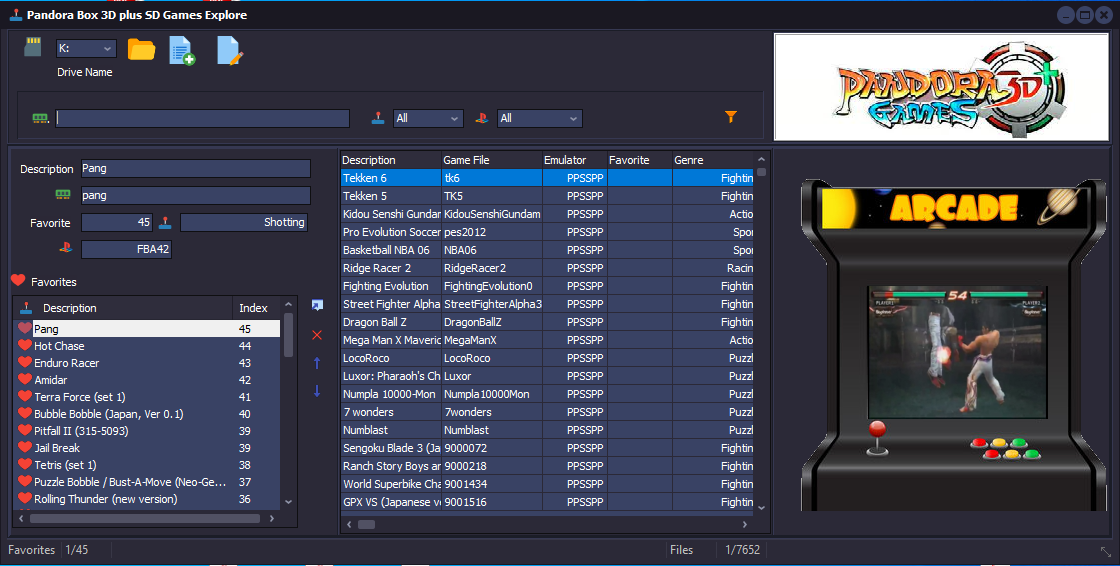Click the SD card drive icon
Screen dimensions: 1120x566
33,47
